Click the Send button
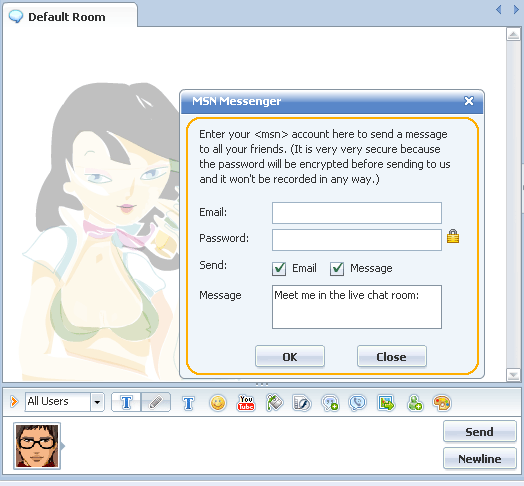The image size is (524, 486). (480, 432)
